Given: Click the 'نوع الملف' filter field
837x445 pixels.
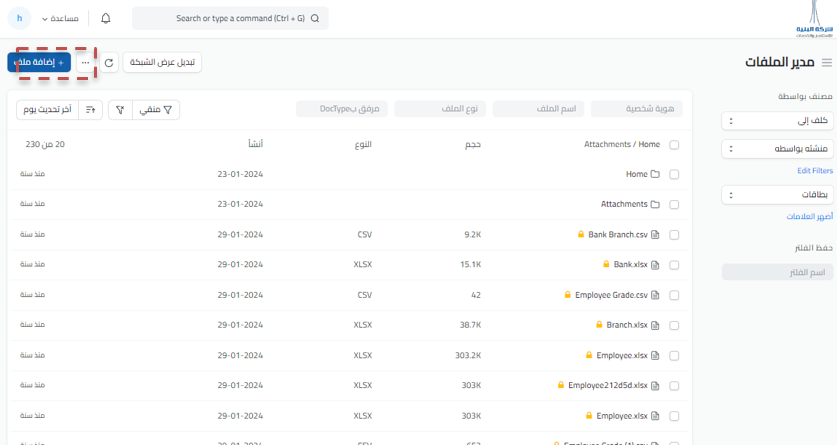Looking at the screenshot, I should pyautogui.click(x=440, y=109).
